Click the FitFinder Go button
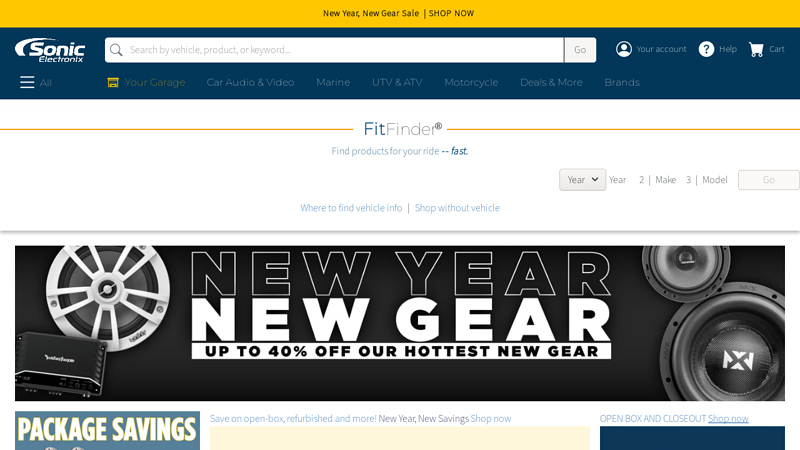Image resolution: width=800 pixels, height=450 pixels. (768, 180)
